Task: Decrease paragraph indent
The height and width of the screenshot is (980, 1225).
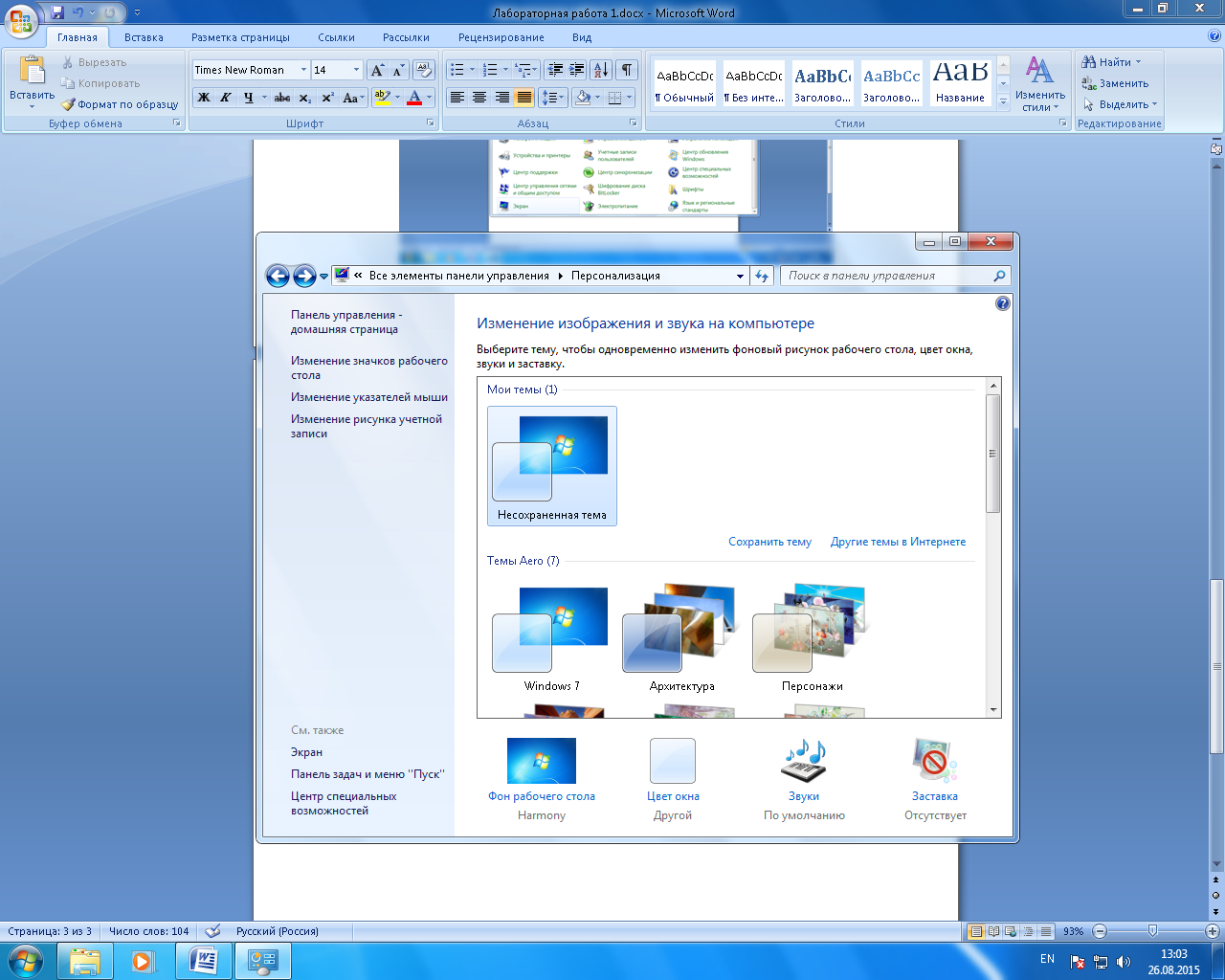Action: tap(555, 70)
